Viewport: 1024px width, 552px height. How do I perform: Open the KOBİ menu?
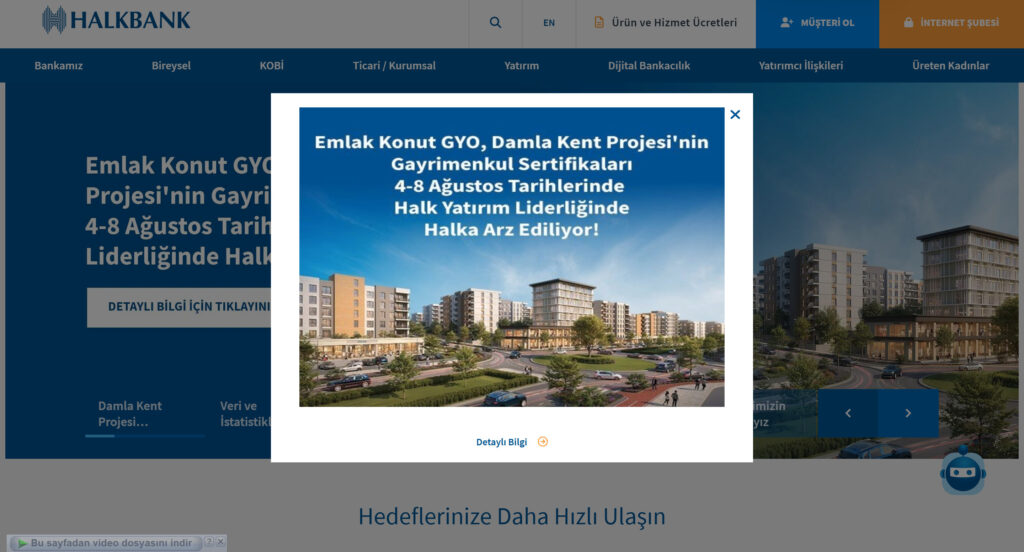[x=272, y=65]
